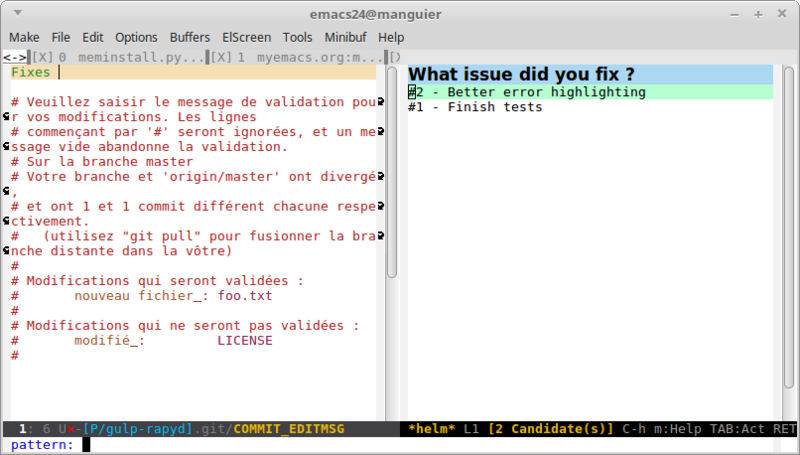This screenshot has height=455, width=800.
Task: Click 'TAB:Act' hint in helm mode line
Action: pos(737,429)
